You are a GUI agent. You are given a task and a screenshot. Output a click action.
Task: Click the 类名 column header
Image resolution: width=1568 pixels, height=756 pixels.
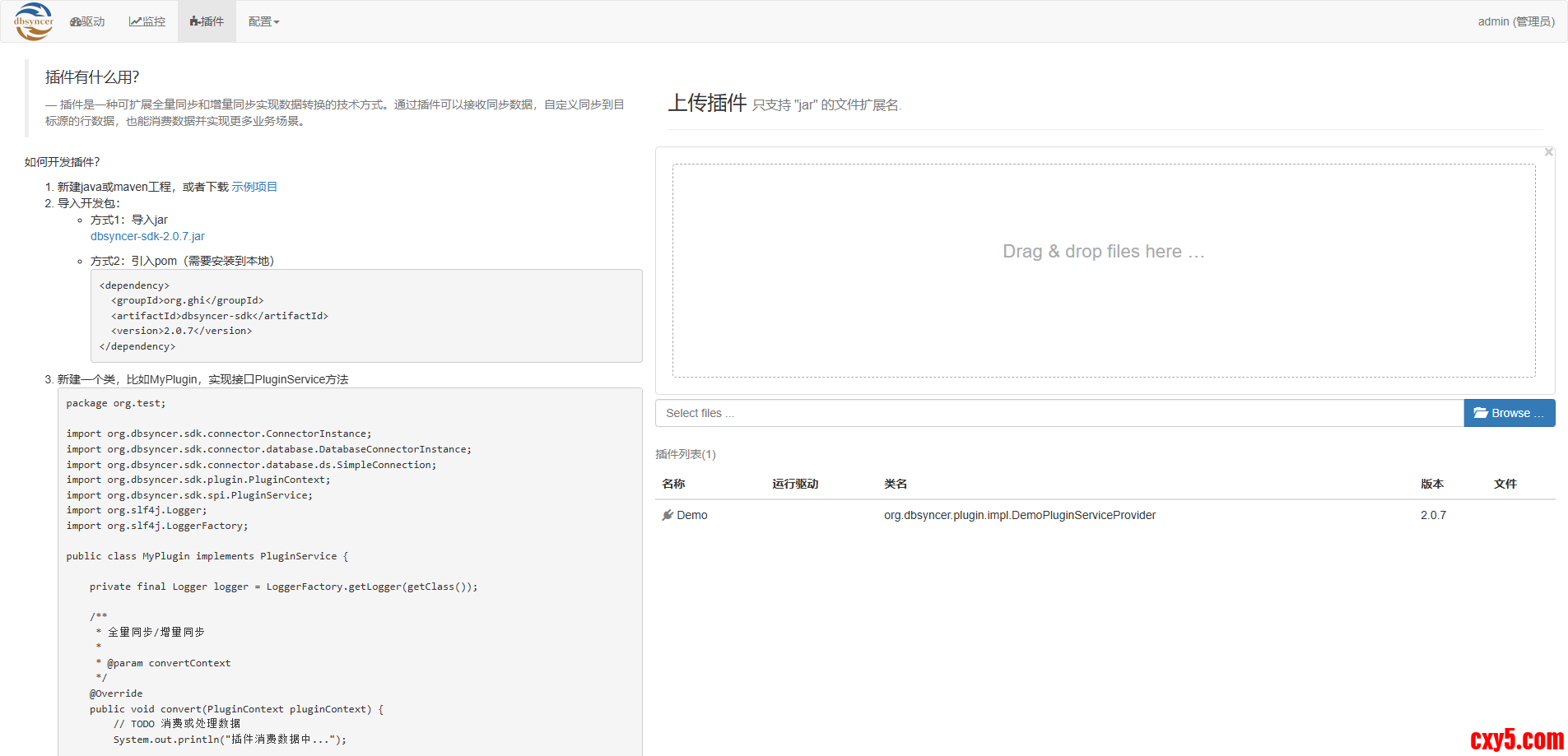(x=896, y=484)
